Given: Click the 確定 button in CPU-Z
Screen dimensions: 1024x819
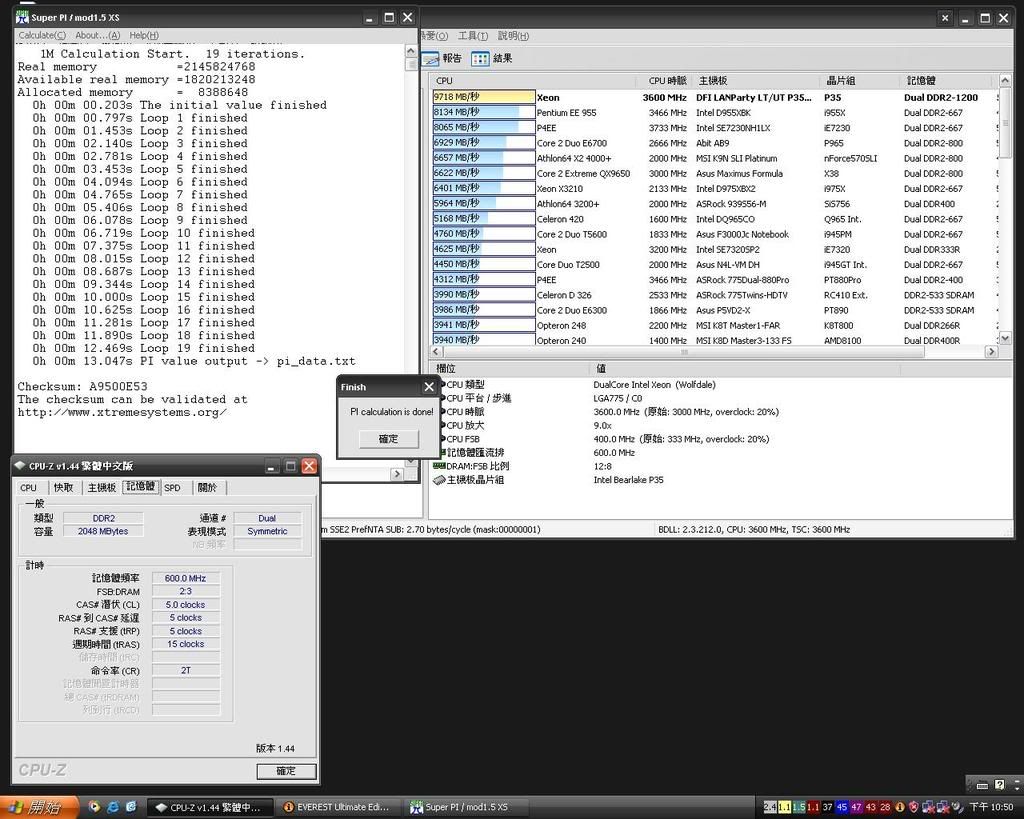Looking at the screenshot, I should click(x=286, y=771).
